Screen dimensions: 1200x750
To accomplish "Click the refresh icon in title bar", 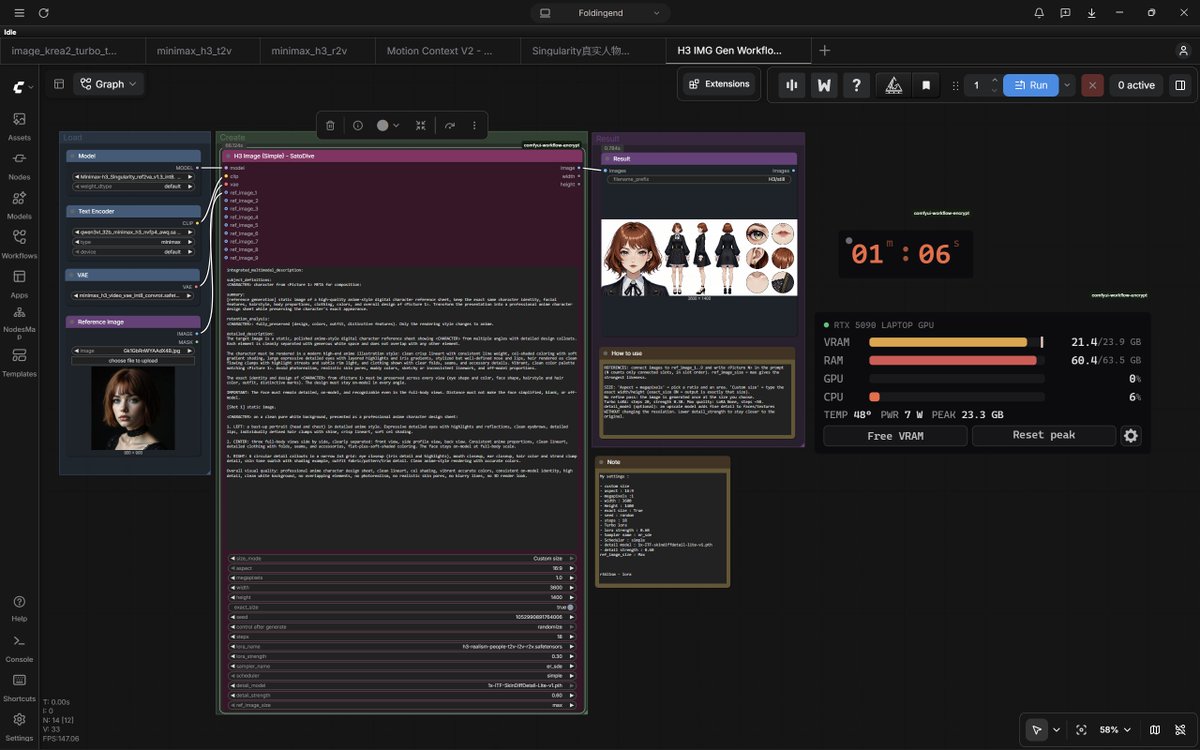I will coord(43,13).
